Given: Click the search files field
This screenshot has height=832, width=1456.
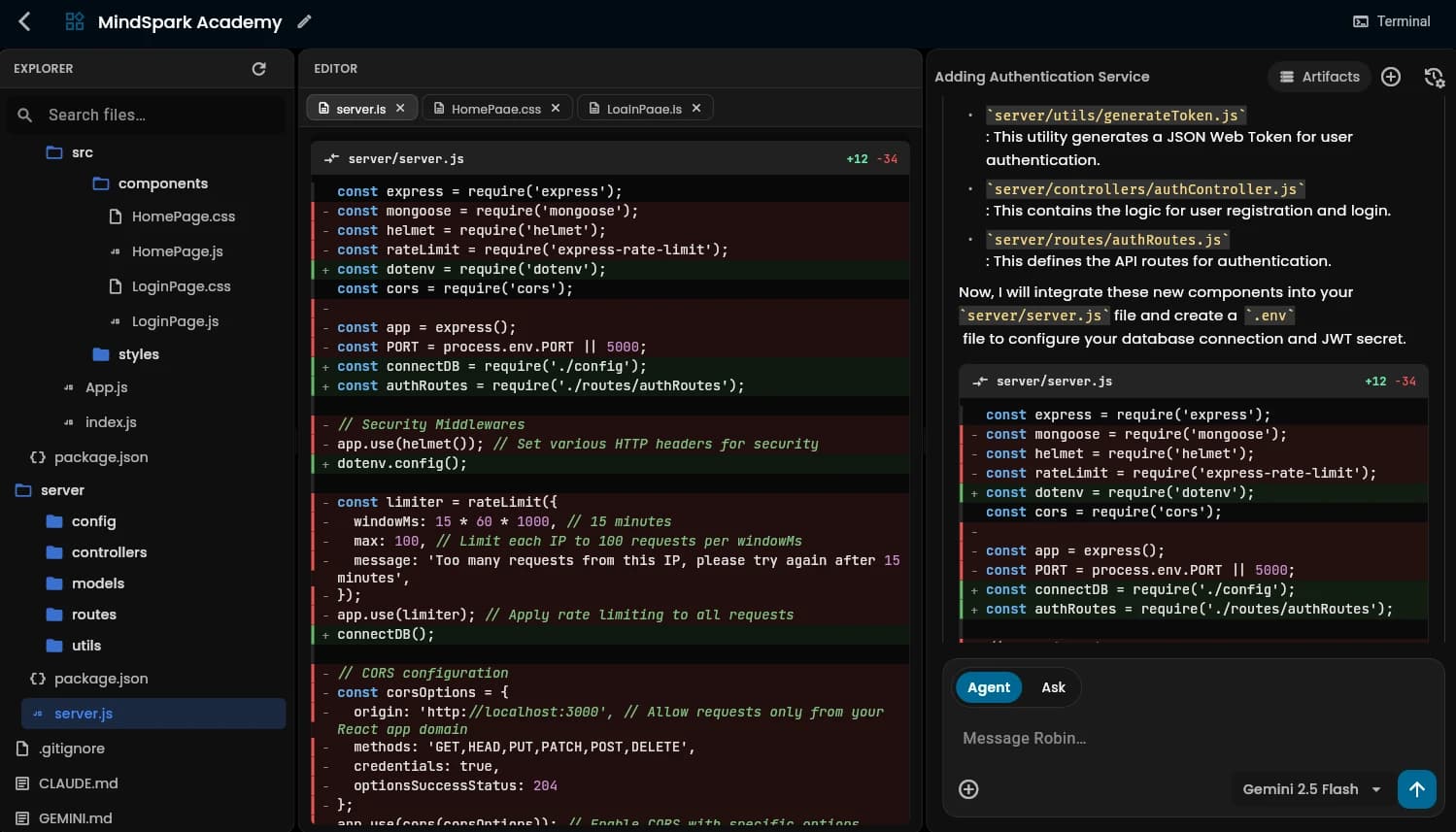Looking at the screenshot, I should pyautogui.click(x=146, y=115).
